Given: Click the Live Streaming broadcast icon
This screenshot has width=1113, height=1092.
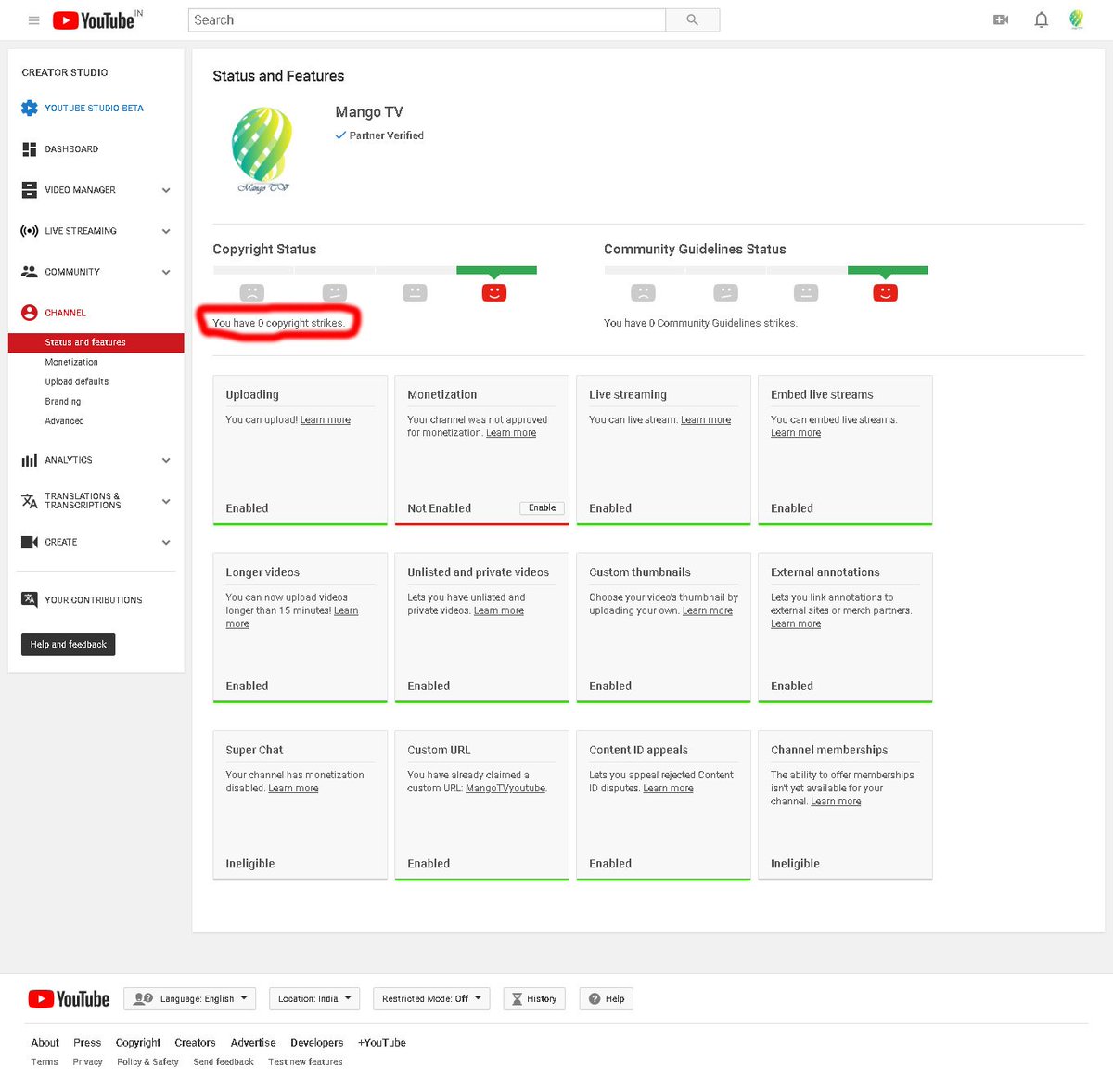Looking at the screenshot, I should tap(30, 230).
